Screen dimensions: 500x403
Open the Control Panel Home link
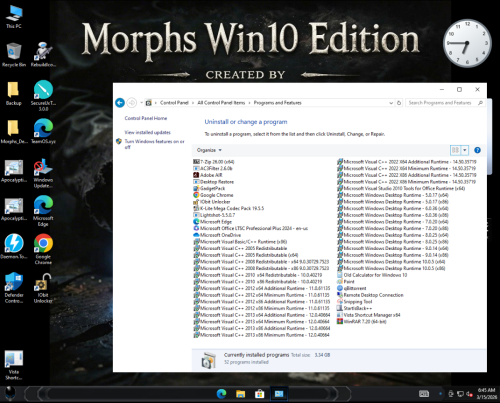coord(146,118)
